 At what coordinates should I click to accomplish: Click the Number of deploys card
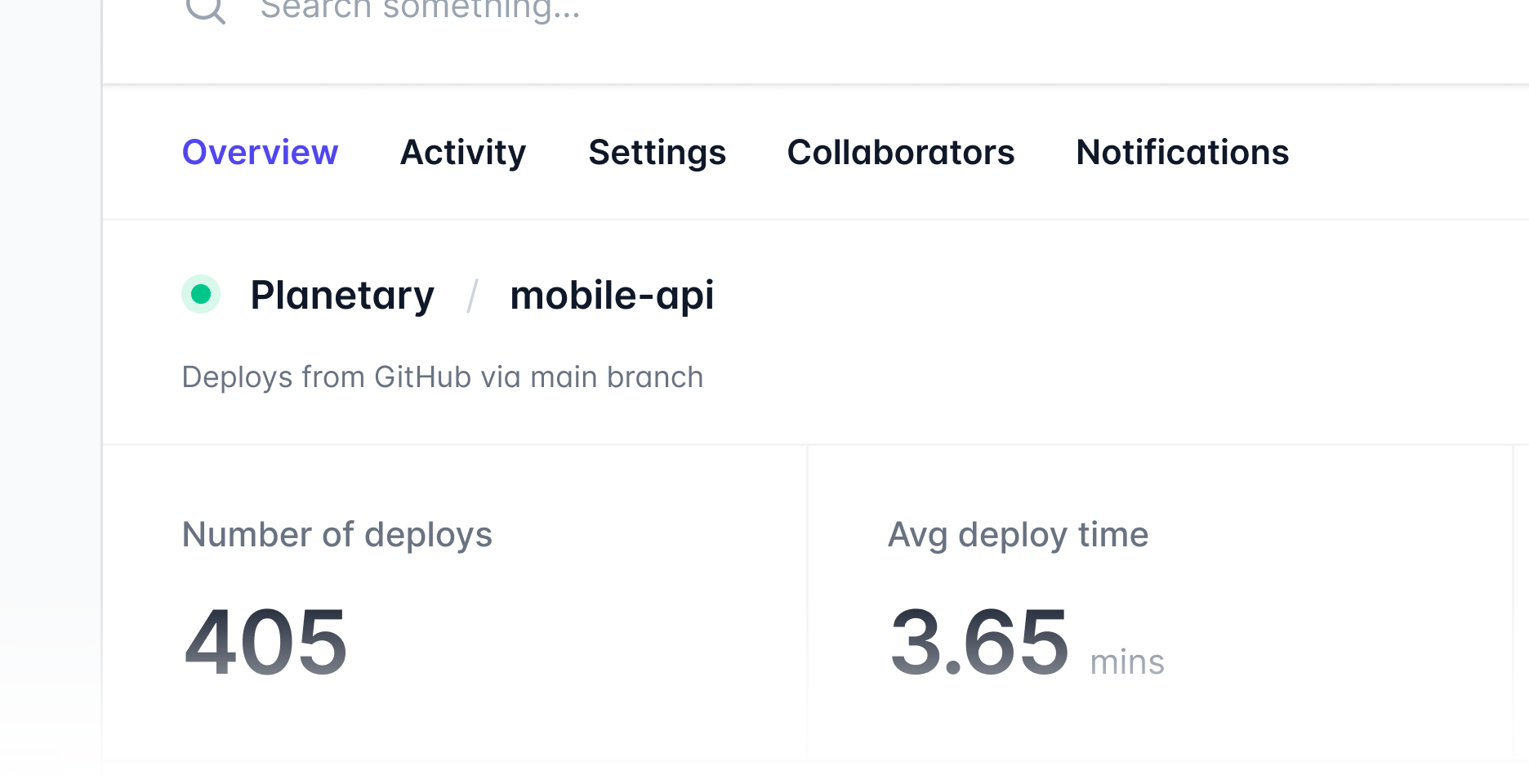pyautogui.click(x=453, y=604)
